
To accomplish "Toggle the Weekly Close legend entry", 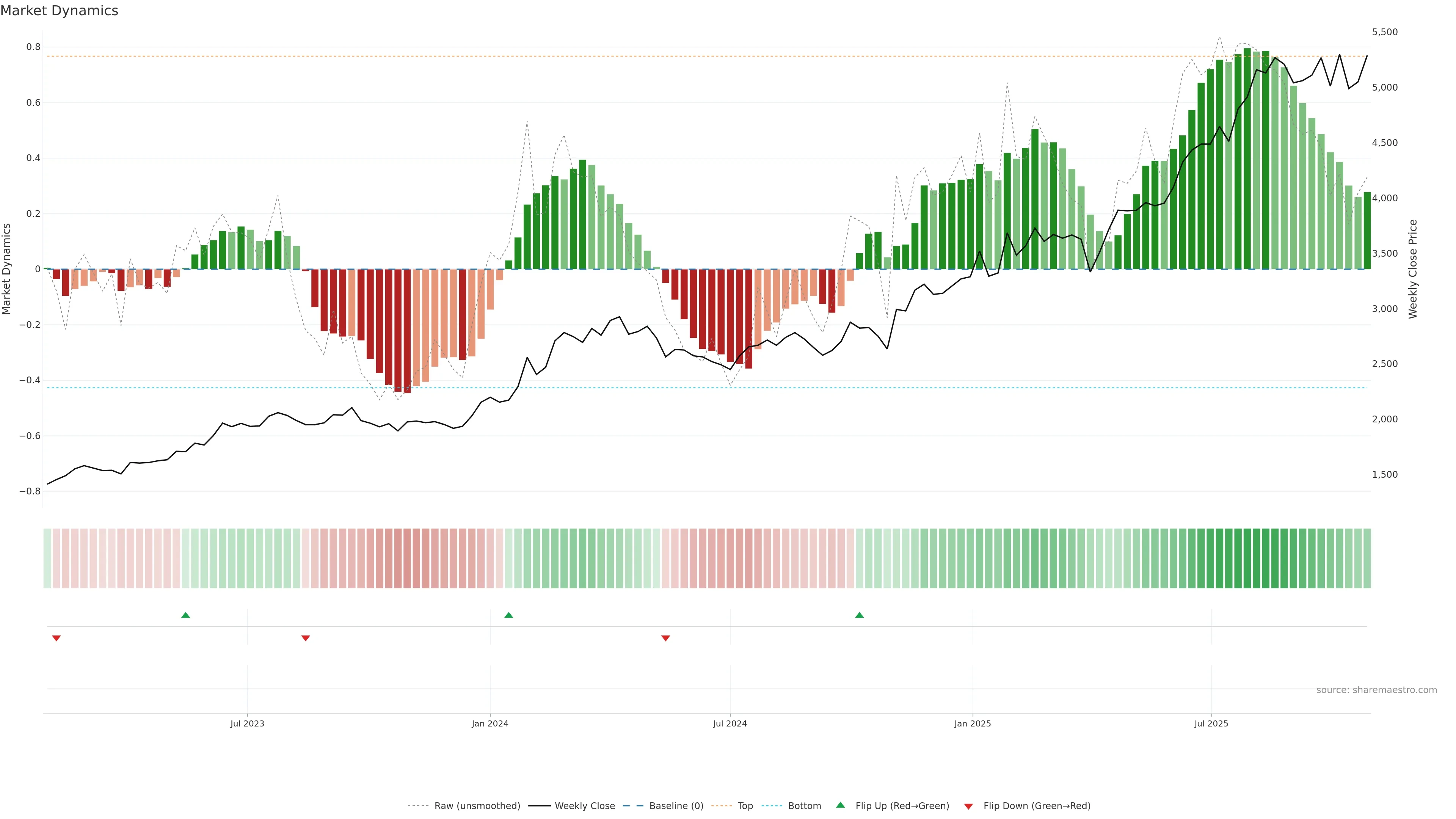I will point(584,806).
